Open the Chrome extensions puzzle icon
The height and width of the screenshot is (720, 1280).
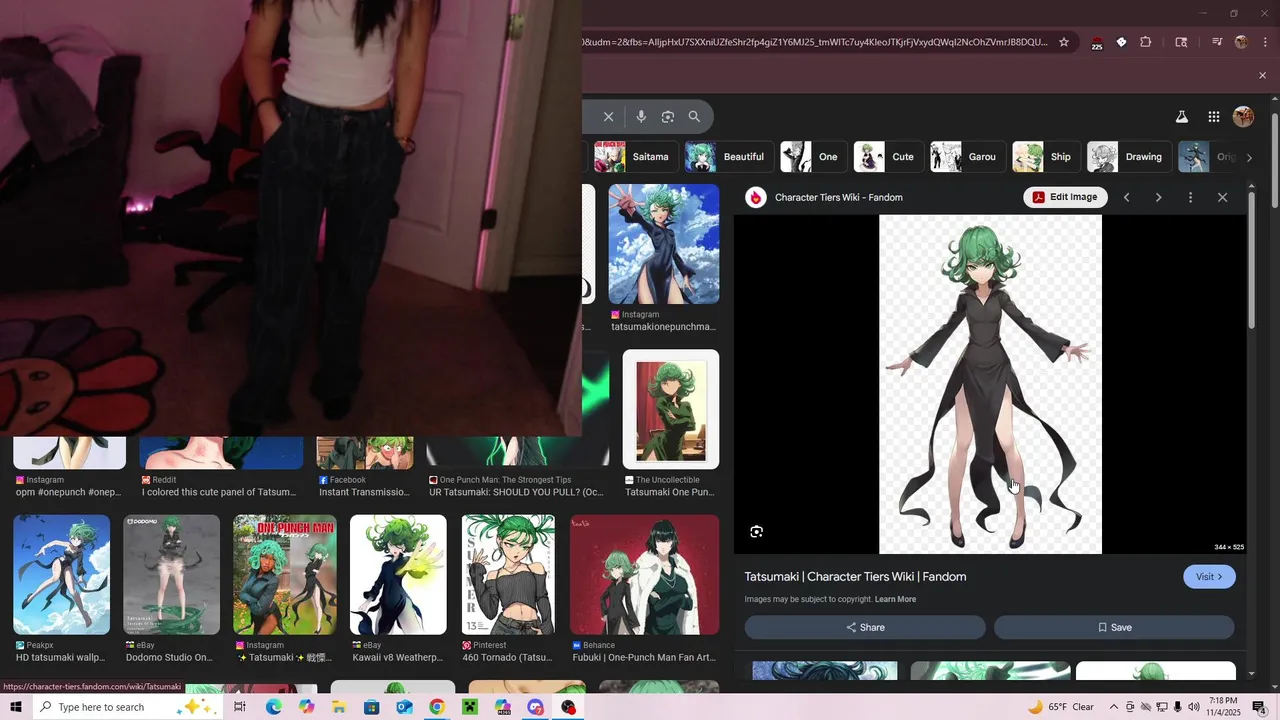(1146, 42)
